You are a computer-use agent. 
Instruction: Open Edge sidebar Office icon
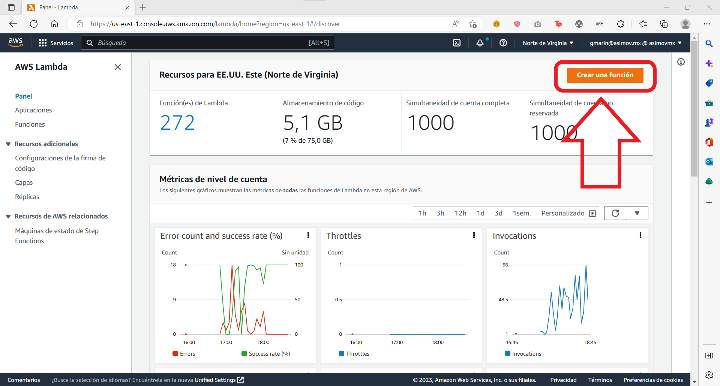click(x=709, y=142)
